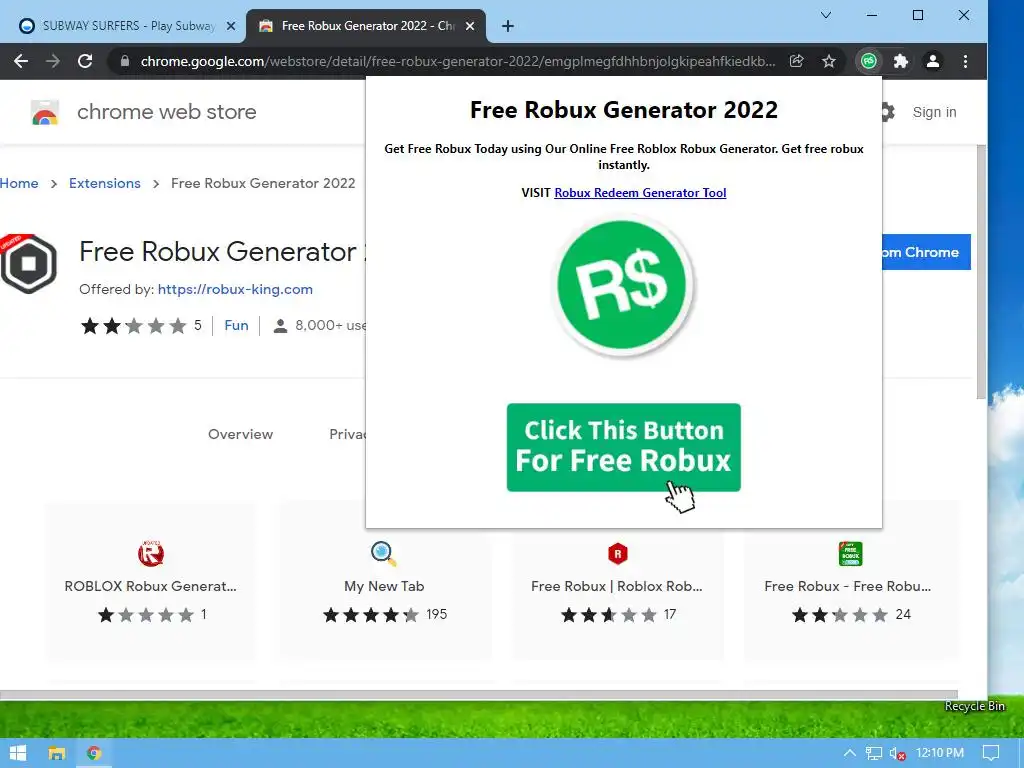Click Chrome icon in taskbar
The height and width of the screenshot is (768, 1024).
click(x=94, y=753)
